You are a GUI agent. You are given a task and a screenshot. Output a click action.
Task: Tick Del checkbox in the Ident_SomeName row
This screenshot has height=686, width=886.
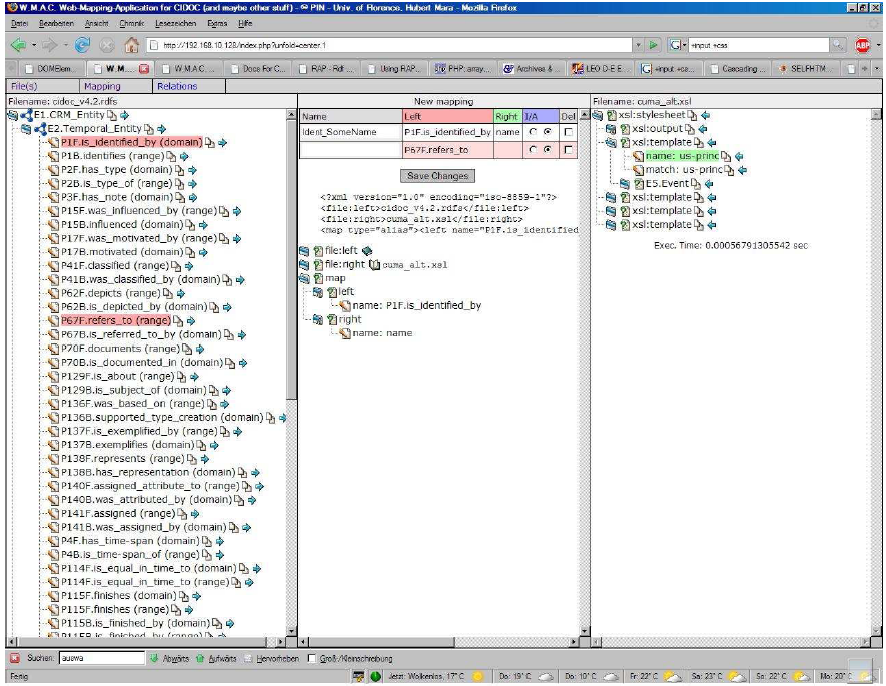568,132
